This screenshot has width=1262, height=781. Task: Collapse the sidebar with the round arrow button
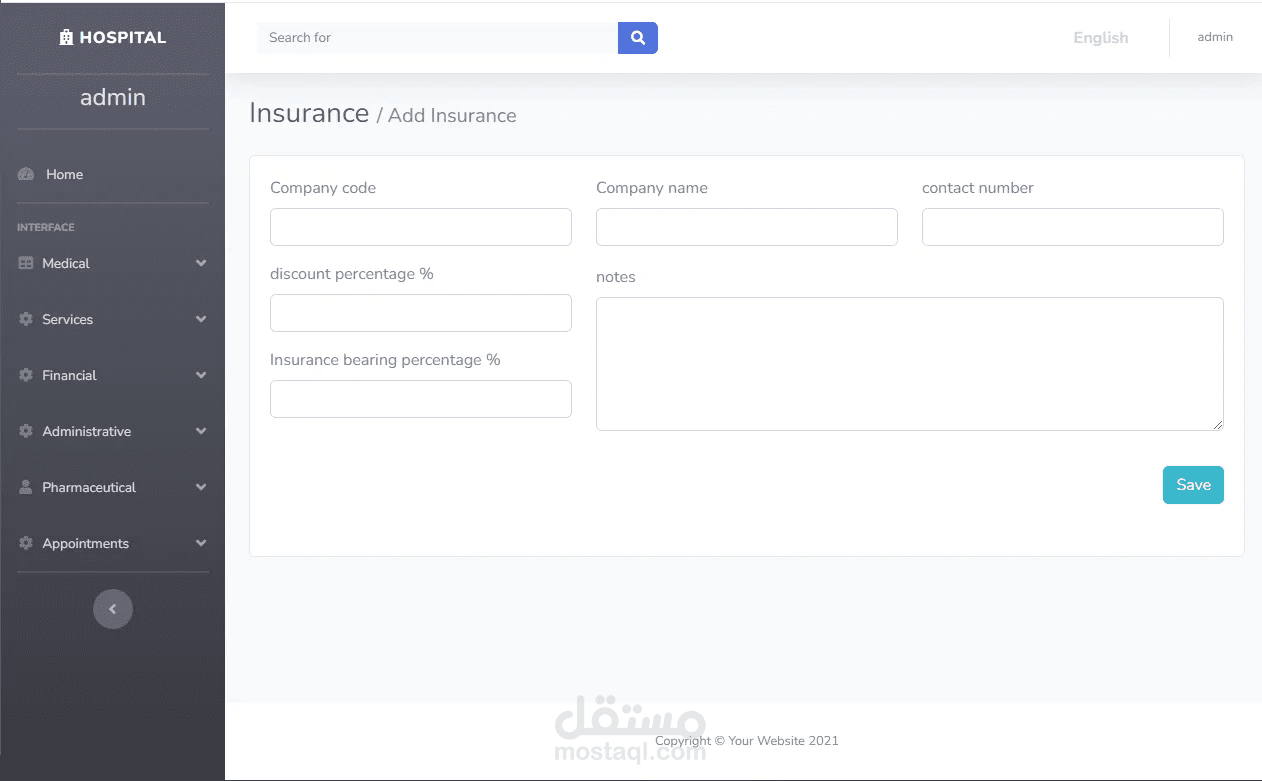coord(113,609)
